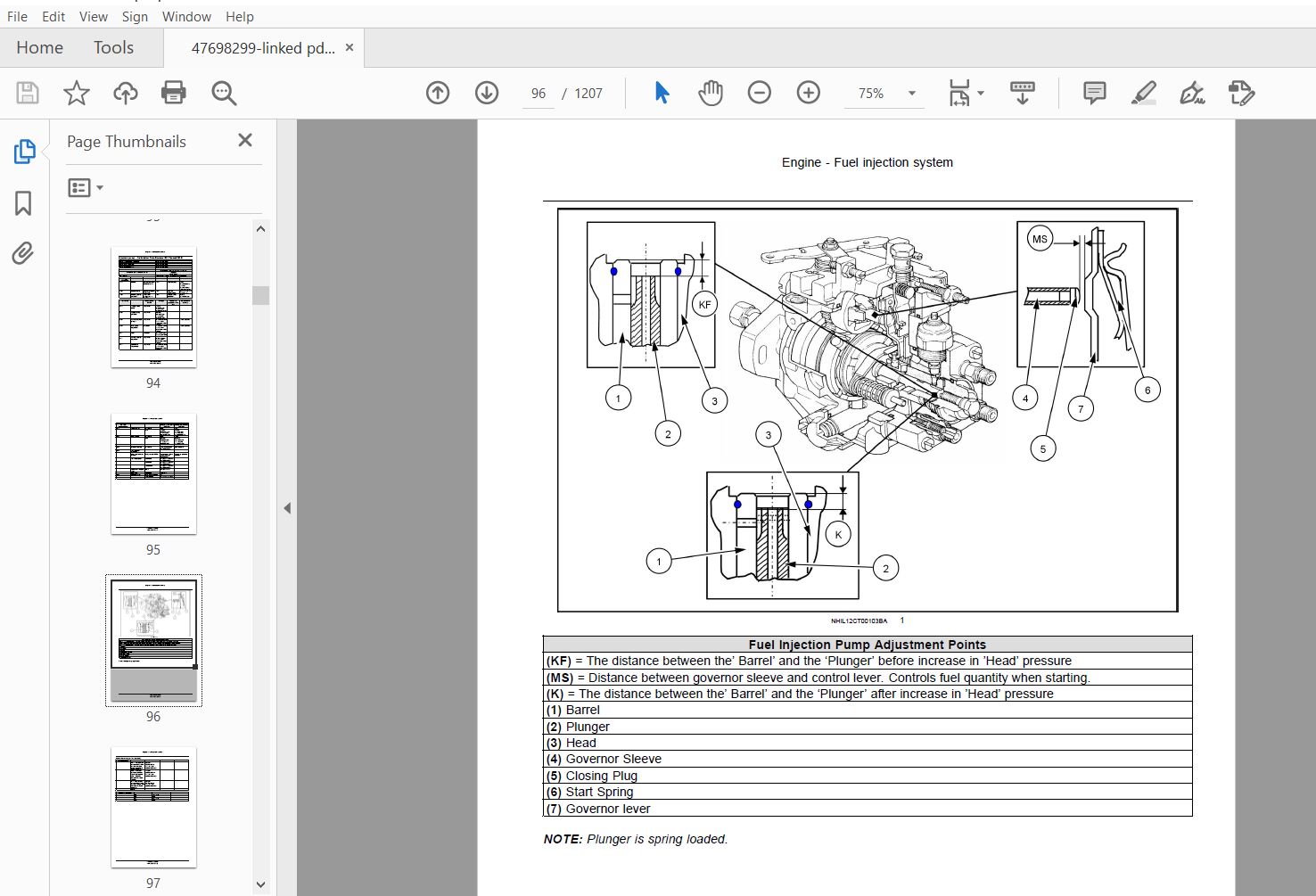This screenshot has width=1316, height=896.
Task: Click the (KF) definition table row
Action: [x=868, y=661]
